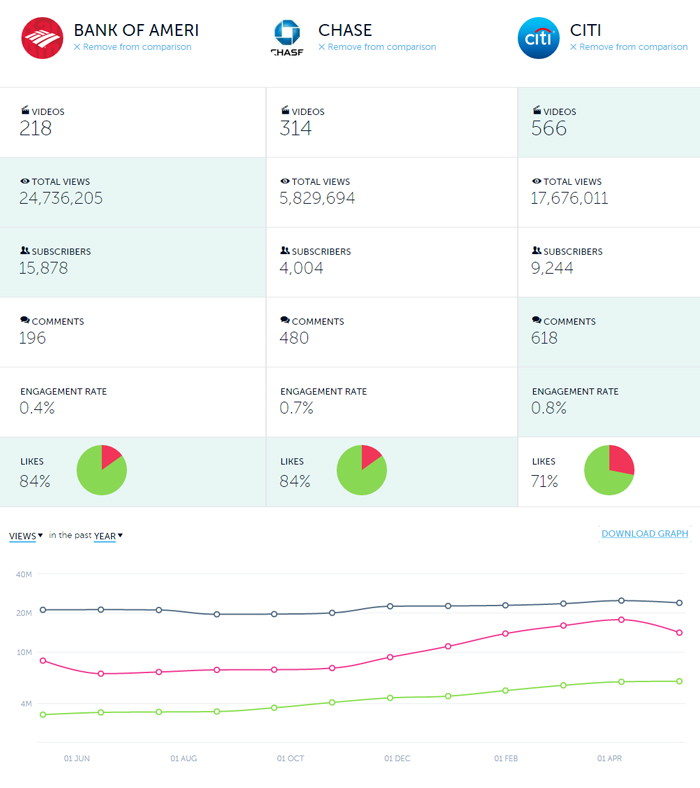
Task: Click Citi likes pie chart
Action: (x=609, y=470)
